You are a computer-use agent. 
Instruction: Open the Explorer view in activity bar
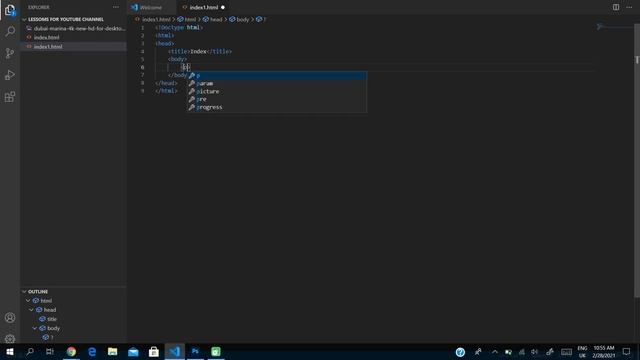click(x=10, y=10)
